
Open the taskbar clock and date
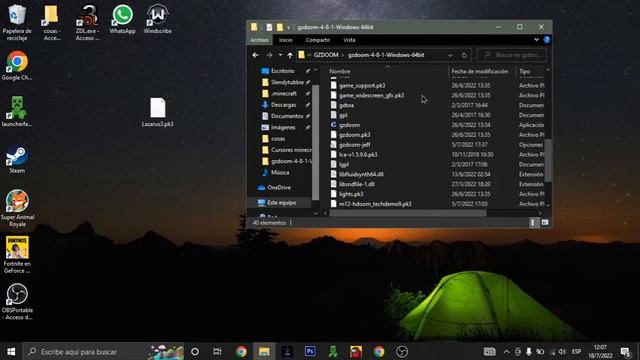click(600, 351)
